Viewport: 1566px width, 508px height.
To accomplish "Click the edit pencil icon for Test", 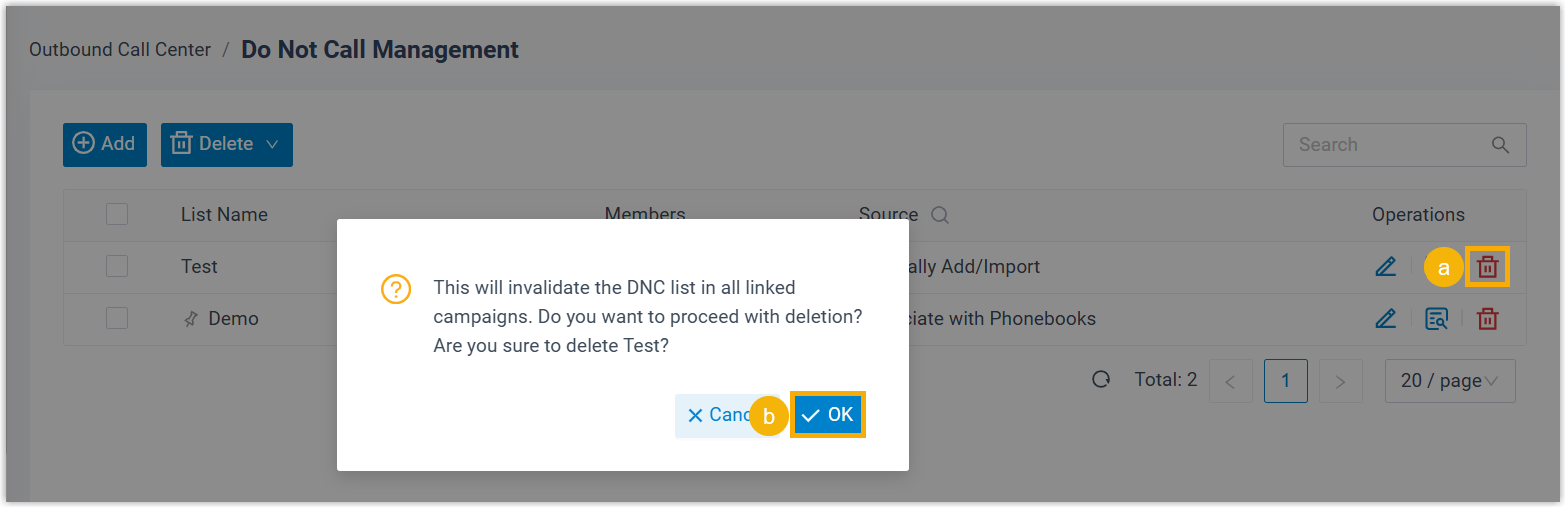I will (x=1385, y=267).
